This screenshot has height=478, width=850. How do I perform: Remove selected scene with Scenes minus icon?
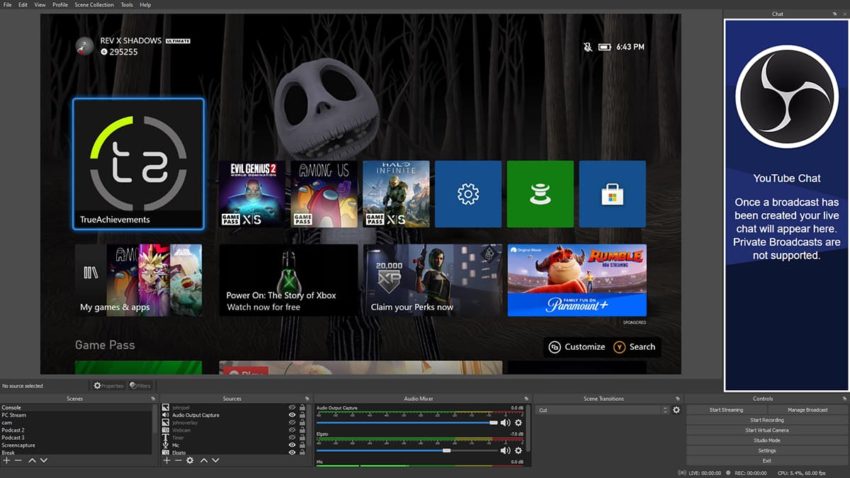coord(18,461)
